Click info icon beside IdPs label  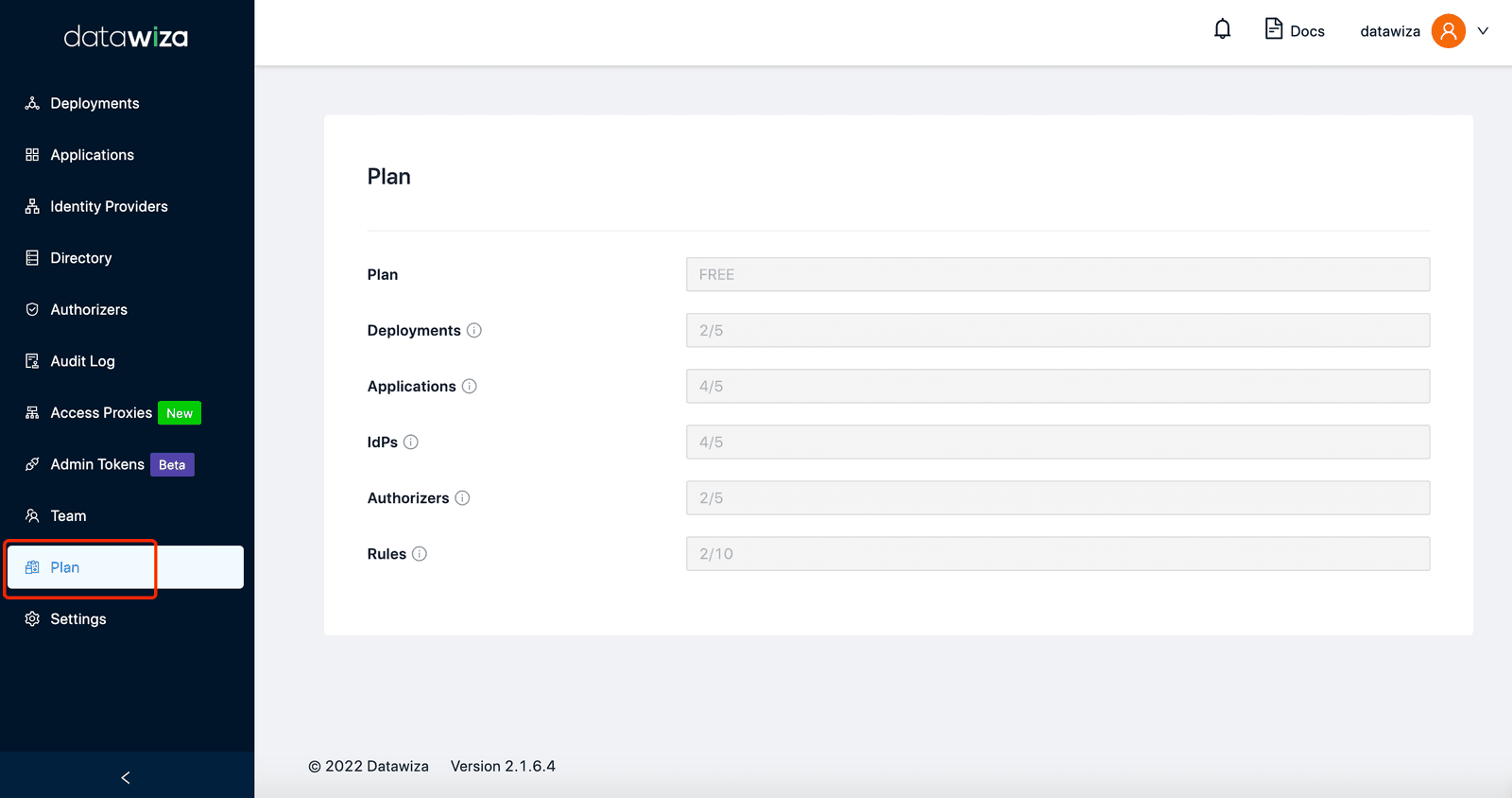411,442
